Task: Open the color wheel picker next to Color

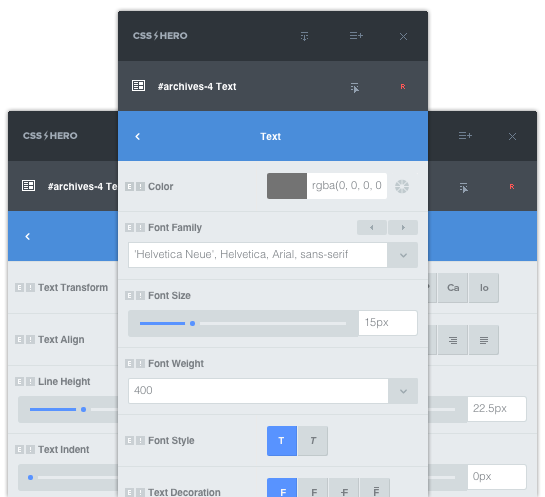Action: [x=402, y=186]
